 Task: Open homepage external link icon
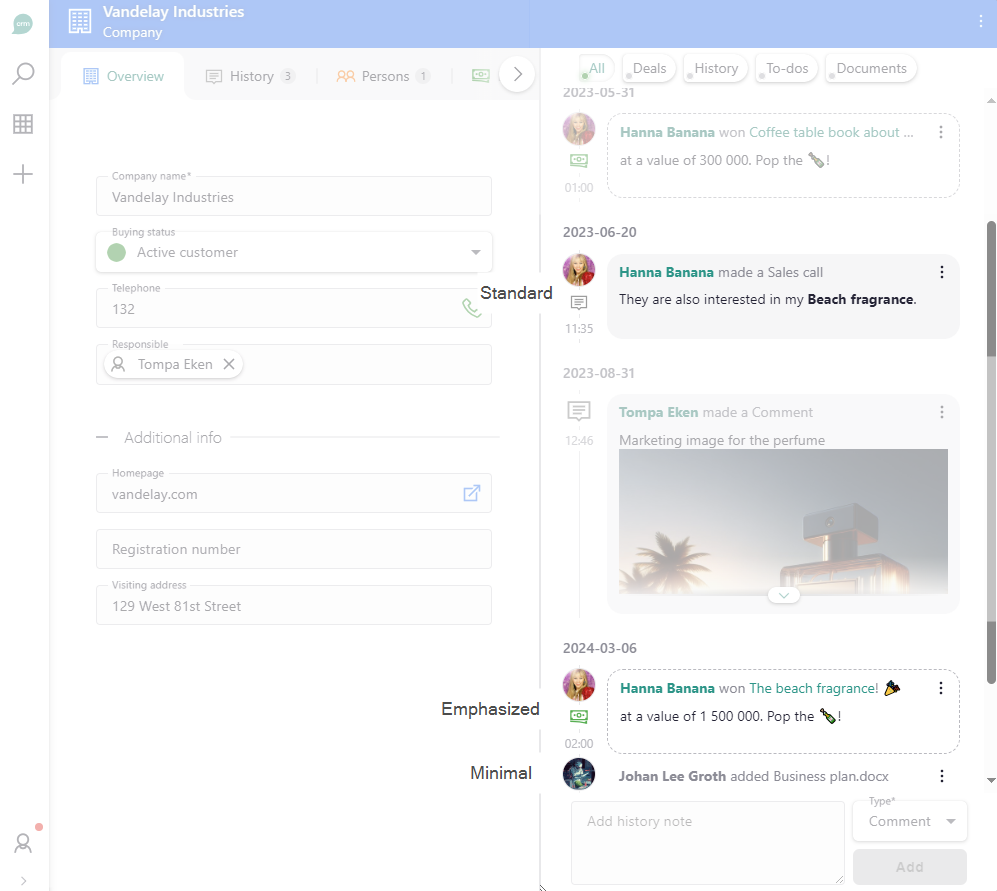(471, 493)
